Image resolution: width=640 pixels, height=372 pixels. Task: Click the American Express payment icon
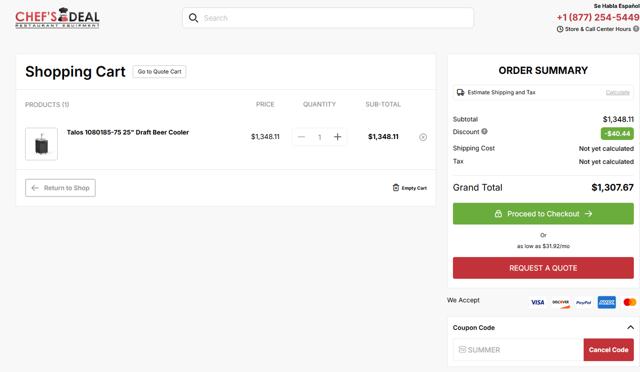point(607,302)
